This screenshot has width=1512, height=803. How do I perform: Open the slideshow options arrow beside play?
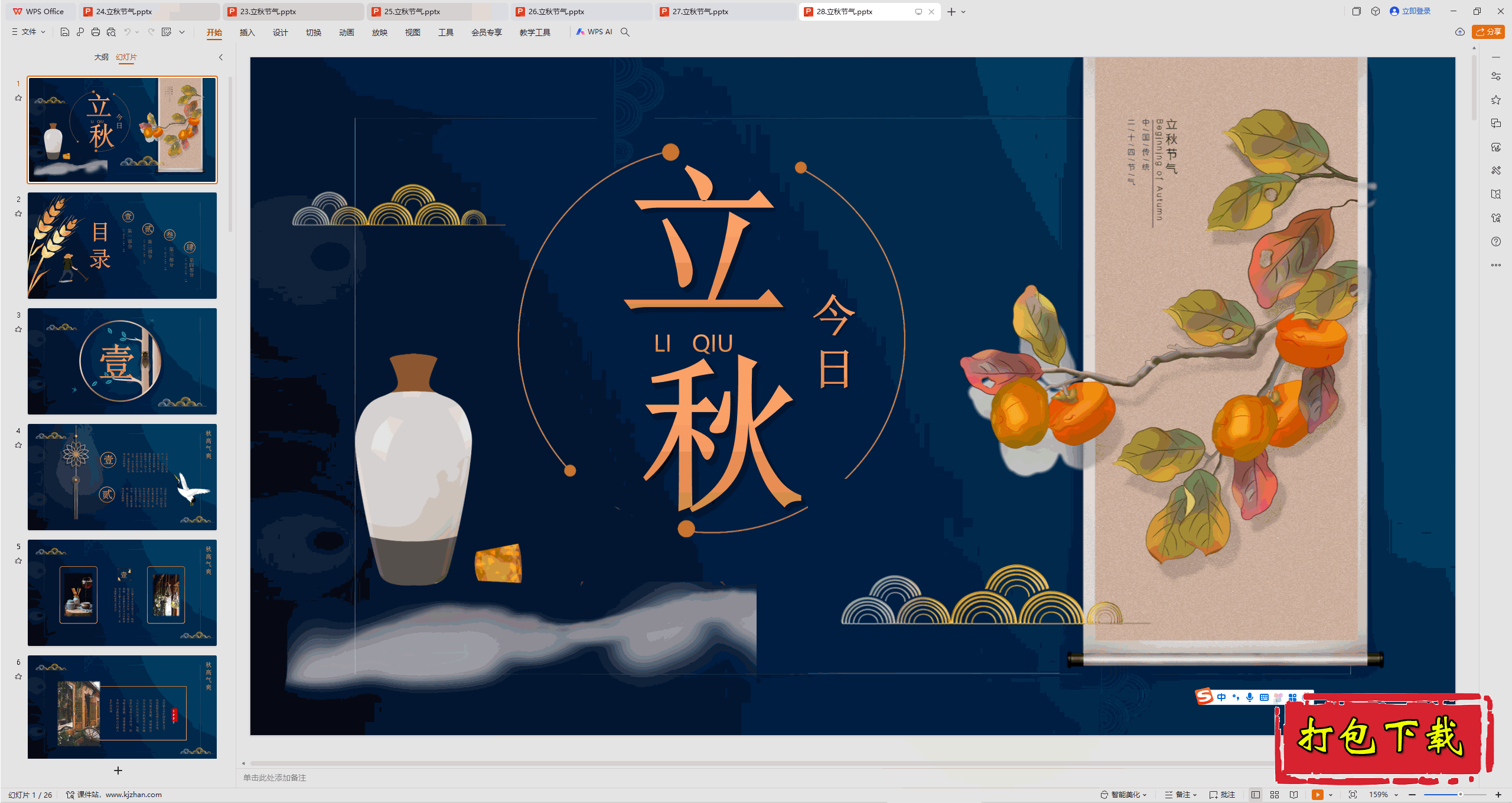(x=1330, y=795)
